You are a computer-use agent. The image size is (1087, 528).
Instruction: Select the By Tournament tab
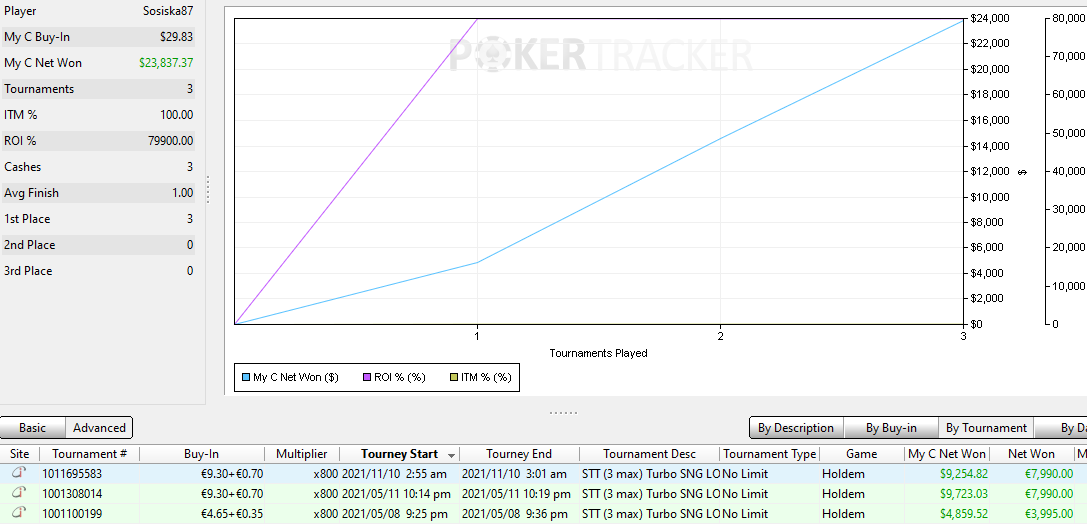coord(986,428)
